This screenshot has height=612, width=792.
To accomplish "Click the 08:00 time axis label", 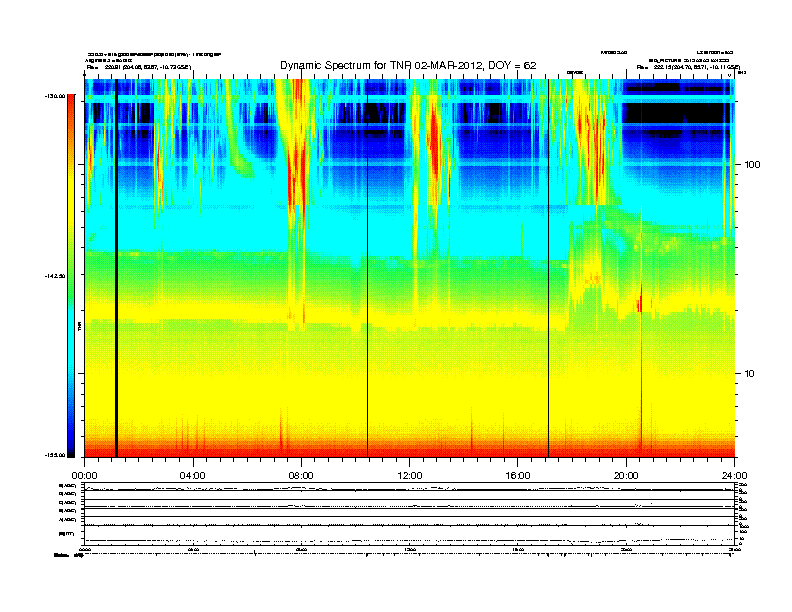I will (301, 476).
